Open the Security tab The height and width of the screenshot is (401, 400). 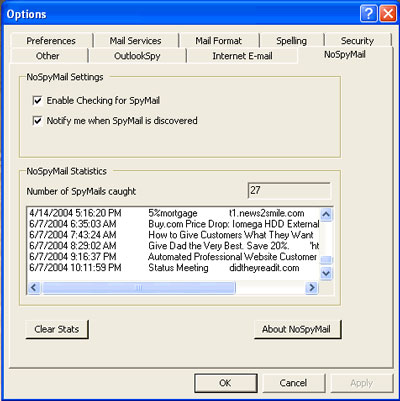[x=357, y=41]
